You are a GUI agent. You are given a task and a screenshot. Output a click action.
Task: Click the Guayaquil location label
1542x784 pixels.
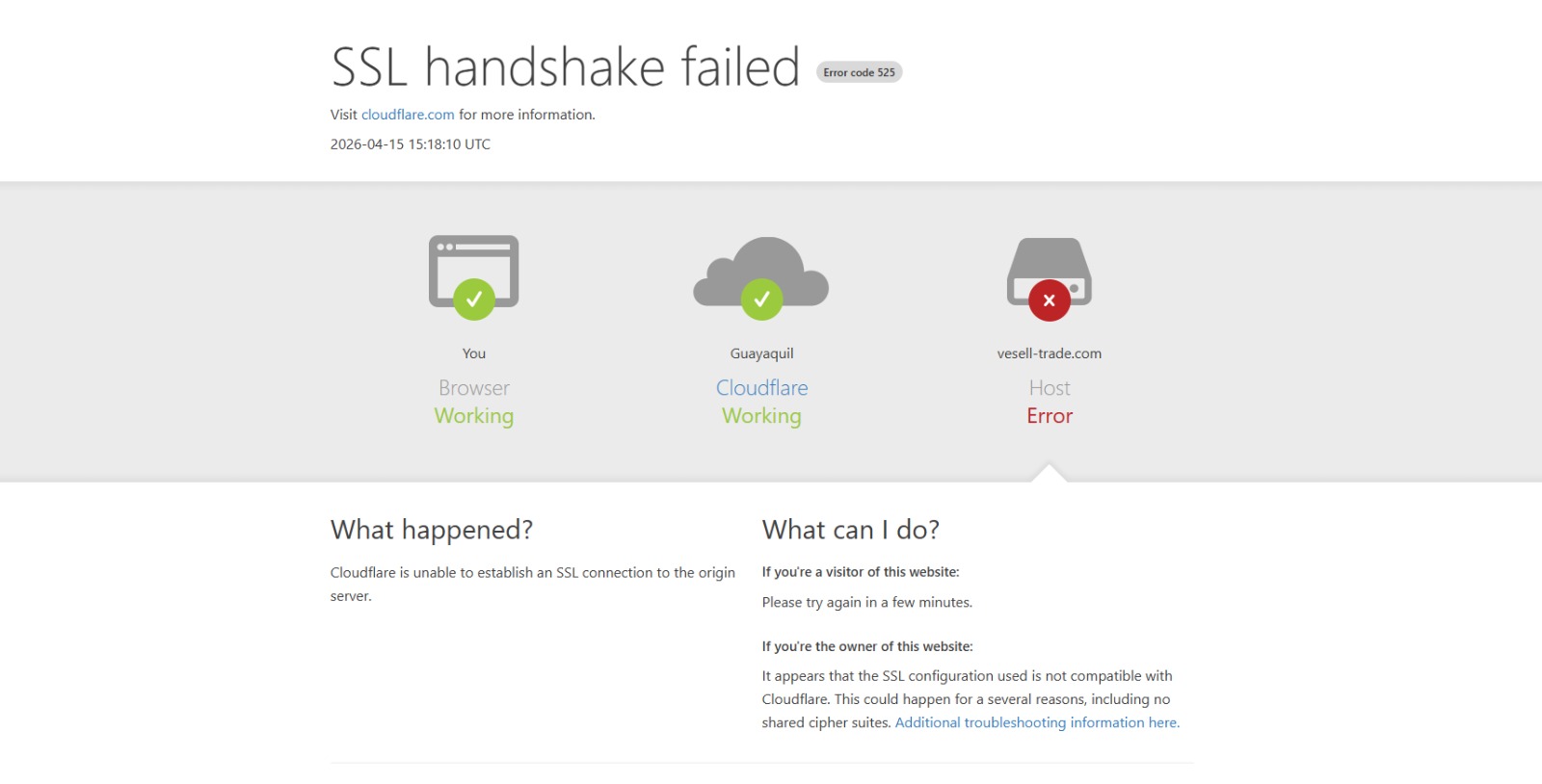click(761, 353)
